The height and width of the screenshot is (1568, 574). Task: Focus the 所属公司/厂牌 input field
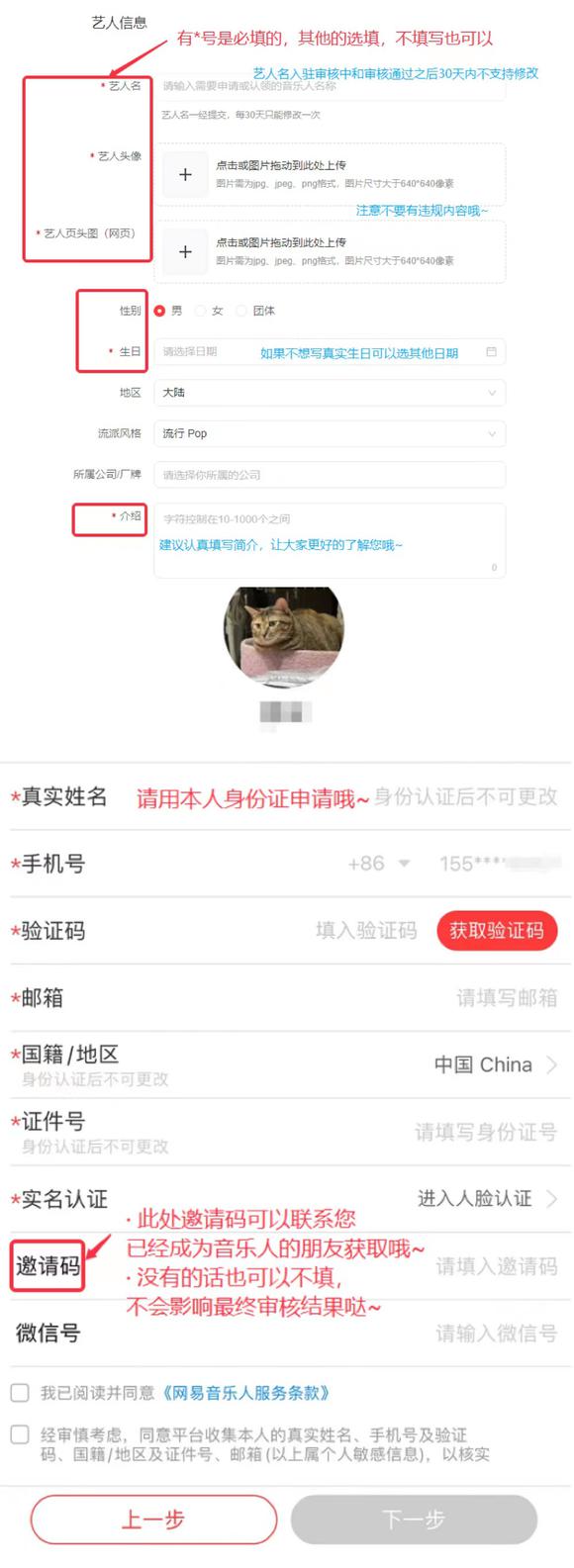[x=330, y=475]
